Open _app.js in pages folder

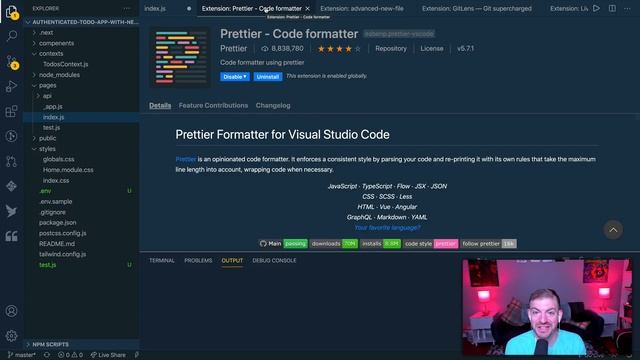pyautogui.click(x=81, y=107)
